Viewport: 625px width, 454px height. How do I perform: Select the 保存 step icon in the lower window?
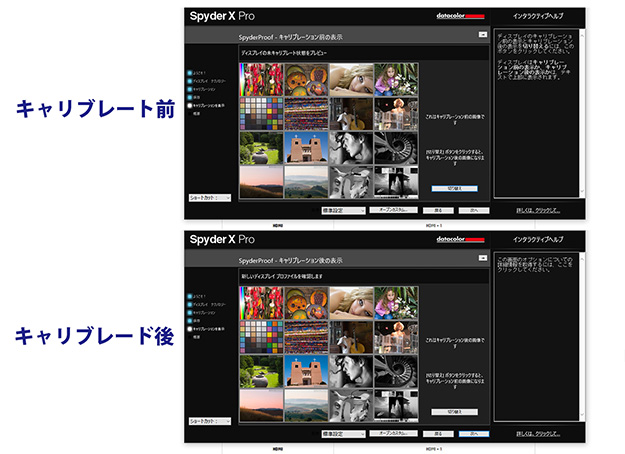(x=189, y=319)
